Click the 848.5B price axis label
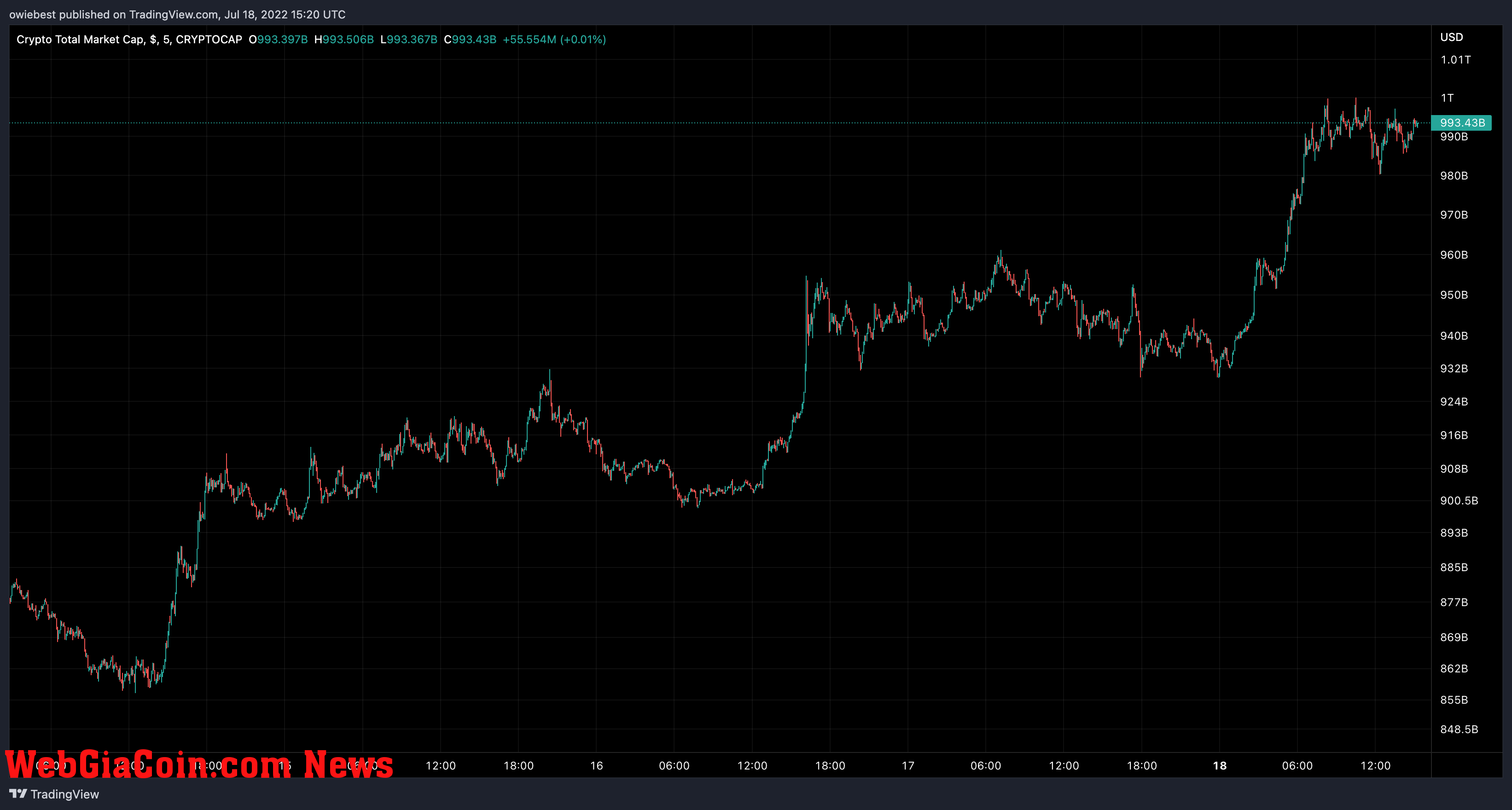This screenshot has height=810, width=1512. [x=1459, y=729]
